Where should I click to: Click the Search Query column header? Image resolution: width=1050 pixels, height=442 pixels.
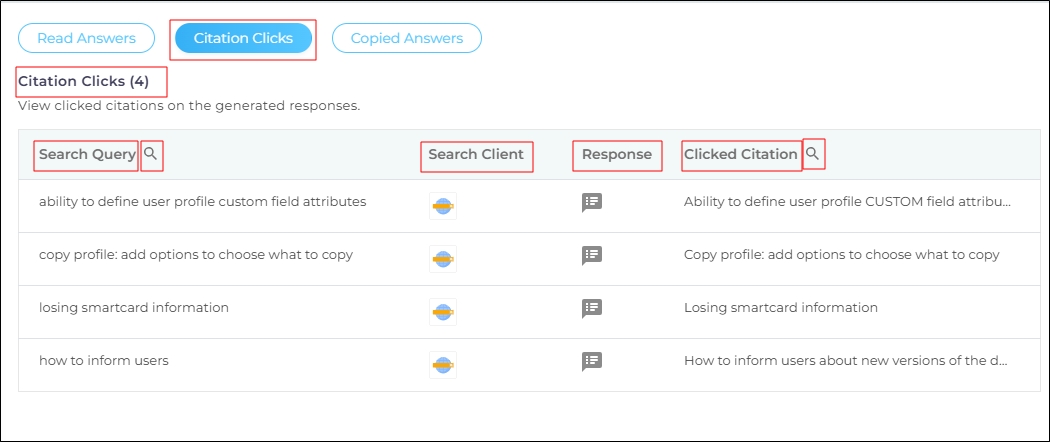click(87, 155)
